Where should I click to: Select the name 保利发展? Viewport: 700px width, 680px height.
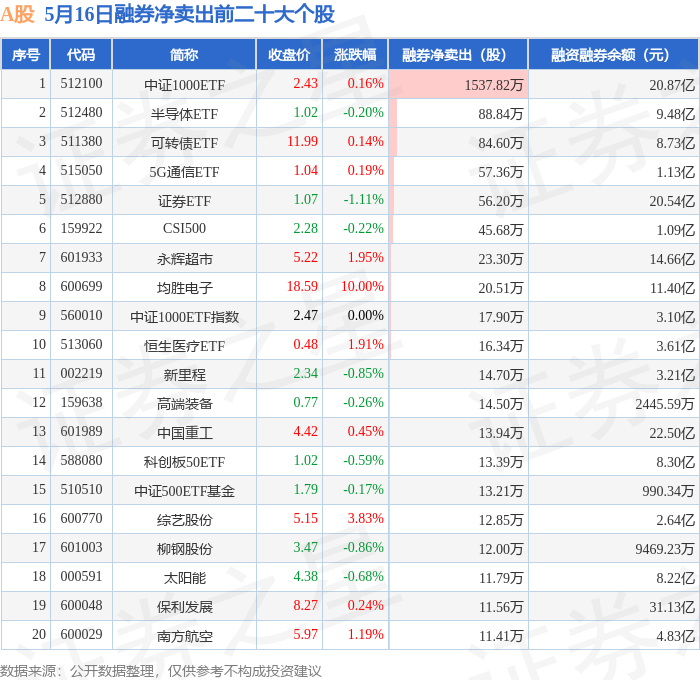(x=184, y=607)
